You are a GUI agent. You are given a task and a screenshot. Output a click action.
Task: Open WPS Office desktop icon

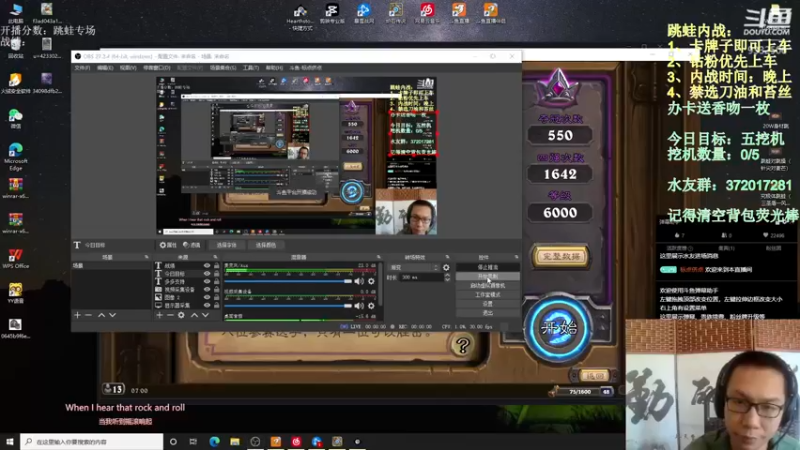(x=15, y=258)
